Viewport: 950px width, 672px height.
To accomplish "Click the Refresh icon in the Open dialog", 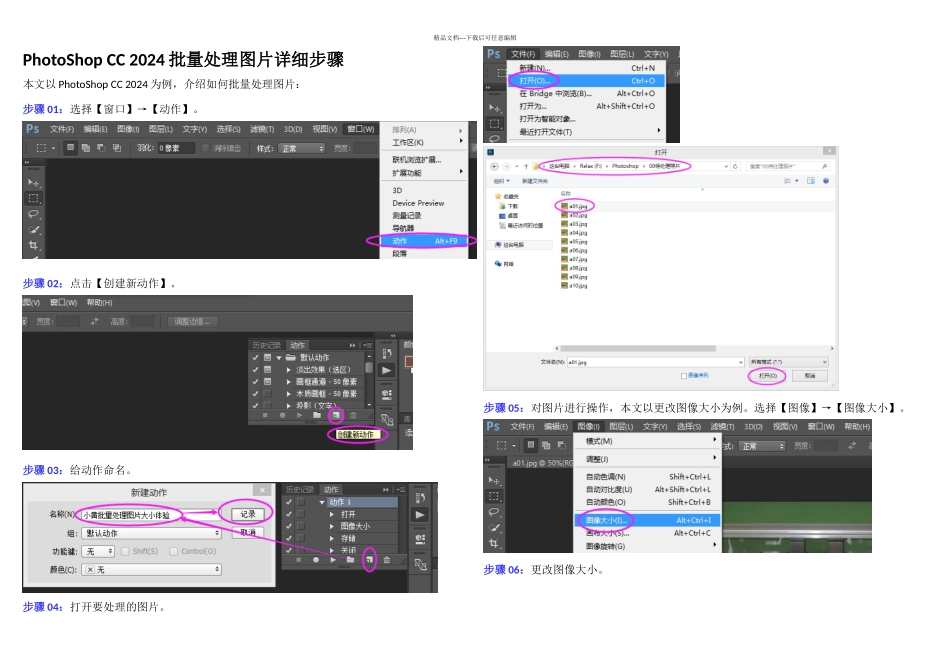I will pyautogui.click(x=735, y=166).
